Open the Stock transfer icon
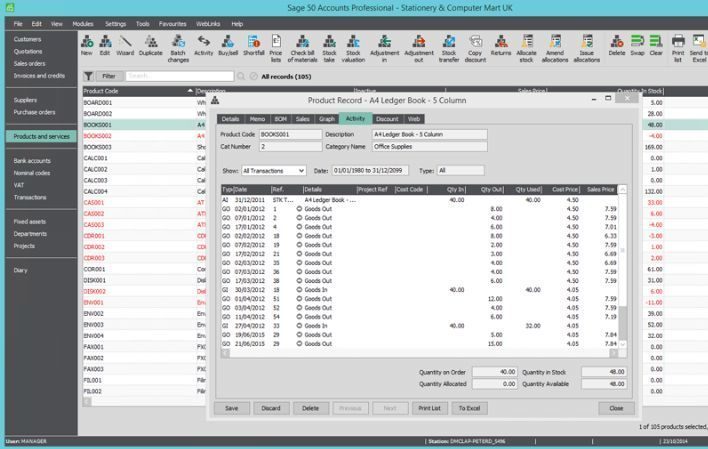Screen dimensions: 708x449 (x=449, y=49)
